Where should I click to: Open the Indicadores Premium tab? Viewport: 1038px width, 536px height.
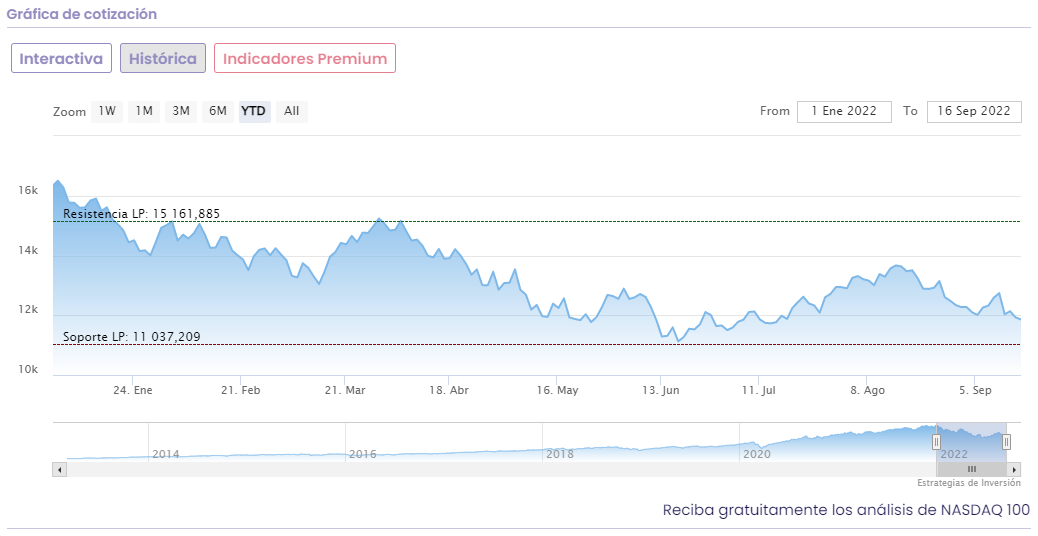click(x=305, y=58)
